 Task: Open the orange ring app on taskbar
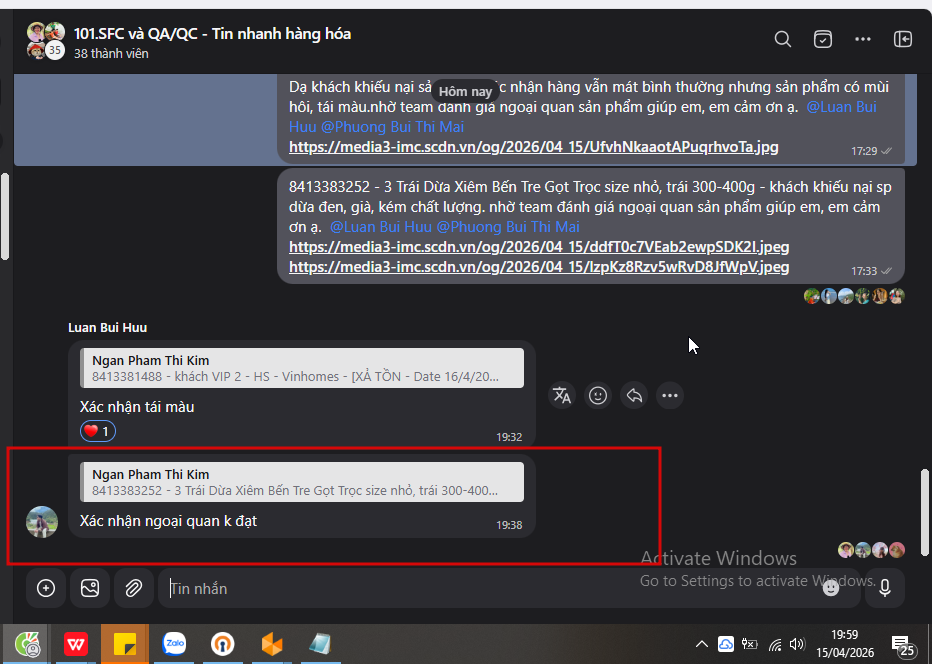point(223,644)
